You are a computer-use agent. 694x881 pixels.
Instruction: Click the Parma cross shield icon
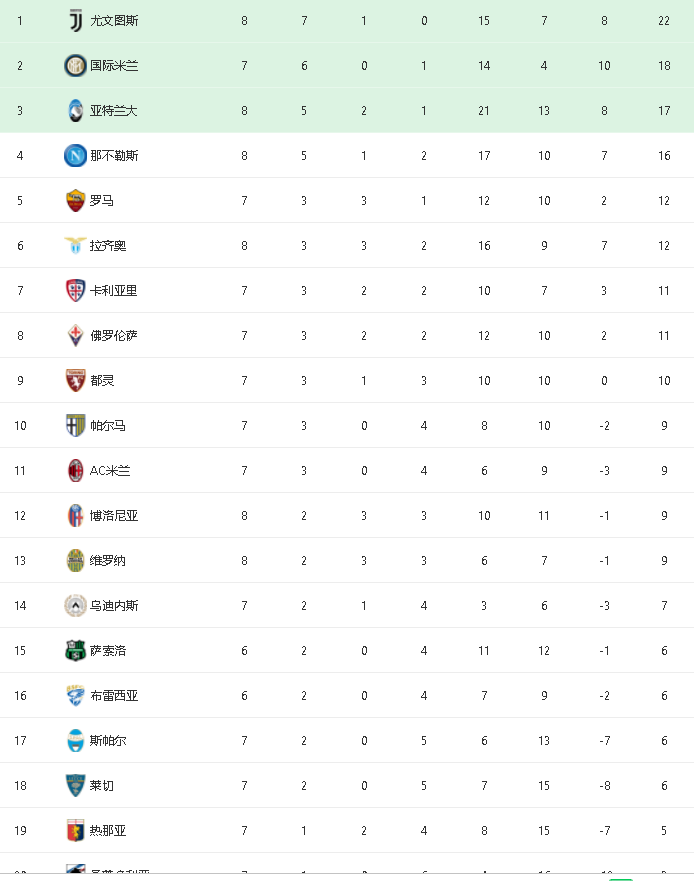pos(75,425)
